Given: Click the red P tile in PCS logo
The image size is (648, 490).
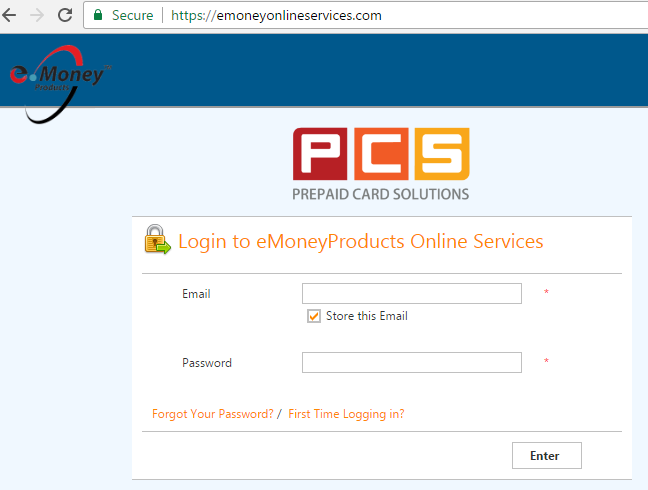Looking at the screenshot, I should tap(320, 154).
